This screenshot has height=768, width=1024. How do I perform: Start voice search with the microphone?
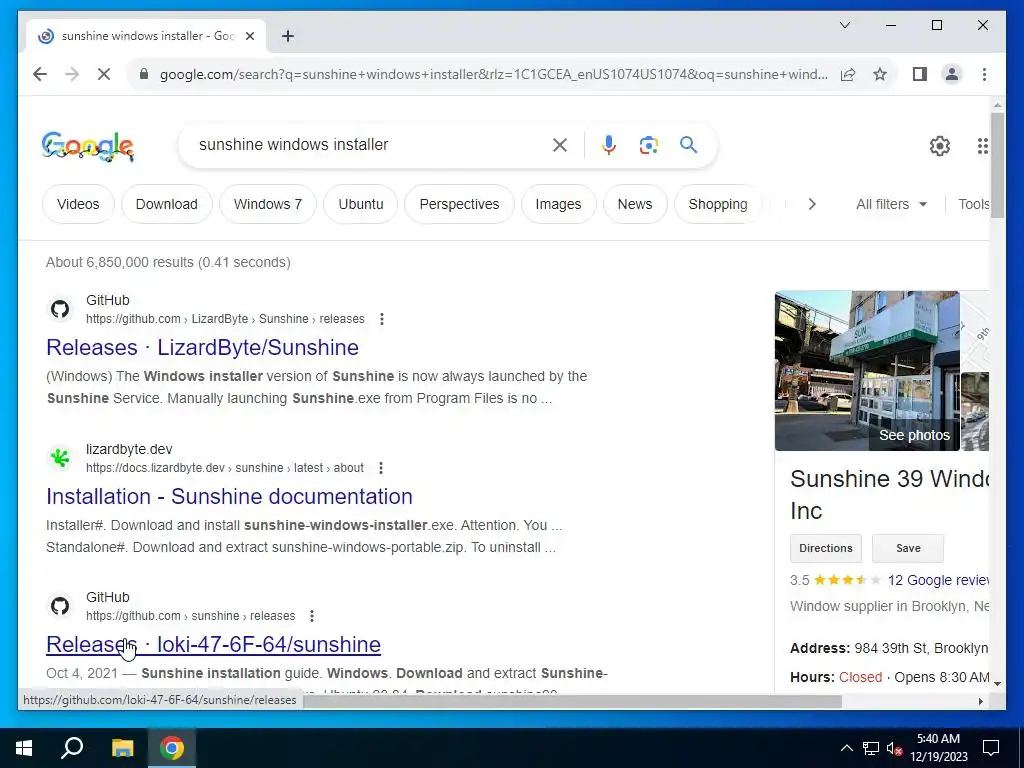pyautogui.click(x=609, y=145)
